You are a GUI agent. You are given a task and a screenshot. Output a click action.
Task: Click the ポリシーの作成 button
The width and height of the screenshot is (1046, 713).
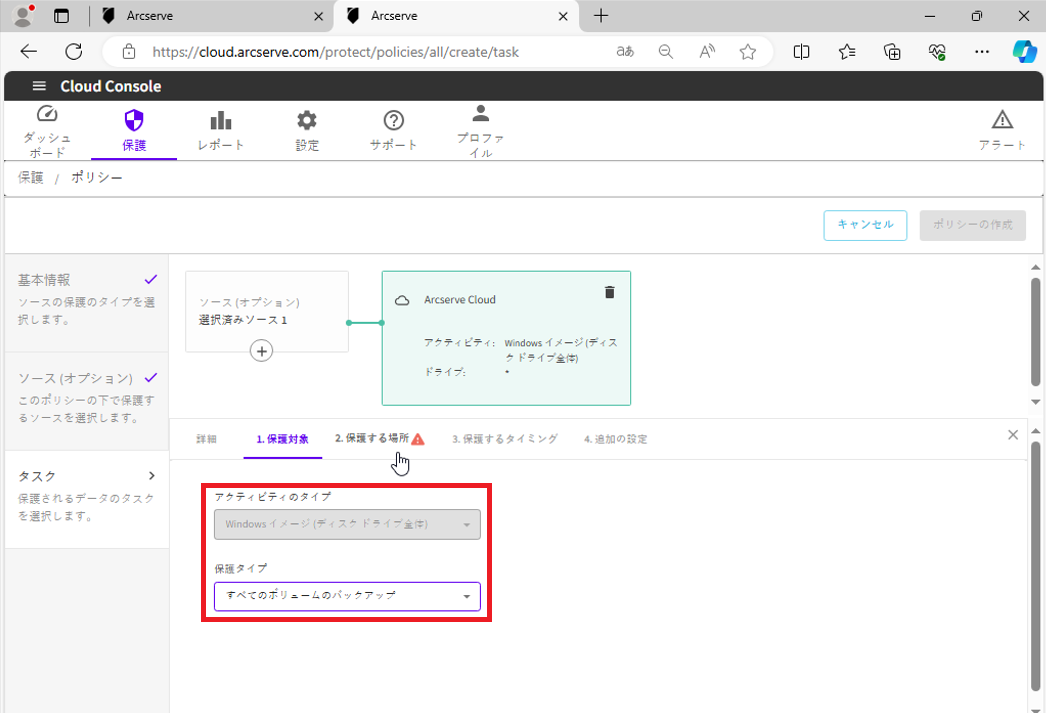tap(972, 225)
